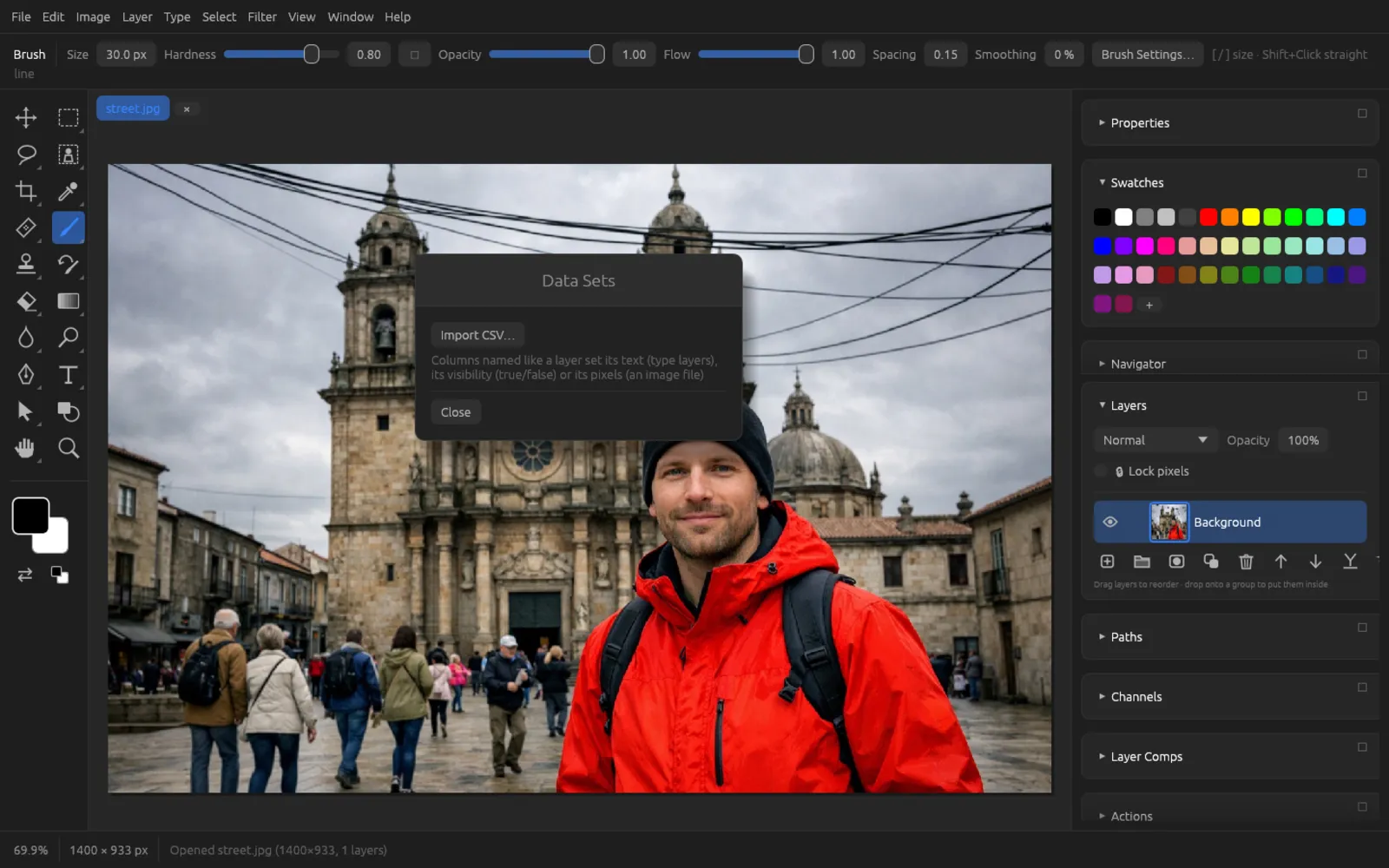Screen dimensions: 1389x868
Task: Click Import CSV… in Data Sets dialog
Action: point(477,335)
